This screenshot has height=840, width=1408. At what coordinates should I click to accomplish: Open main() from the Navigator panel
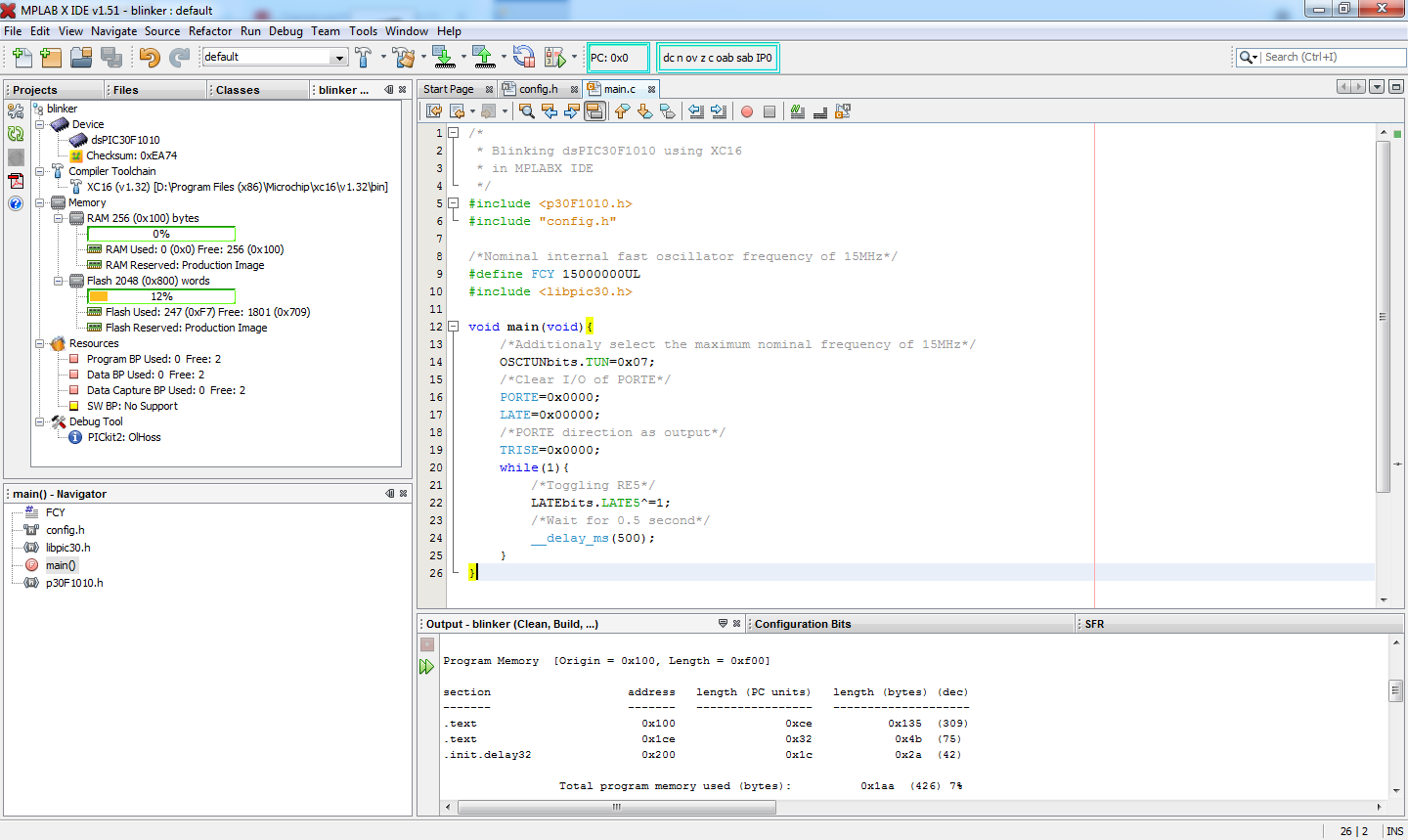point(61,564)
